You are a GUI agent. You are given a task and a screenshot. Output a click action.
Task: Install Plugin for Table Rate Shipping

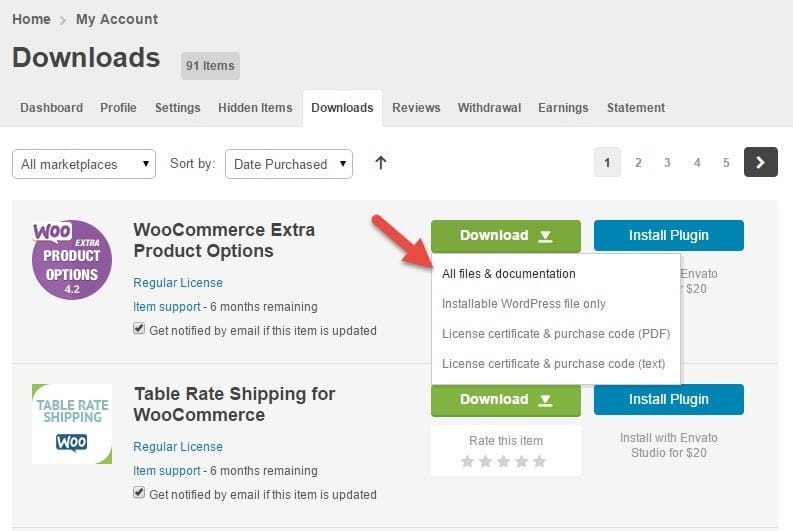click(x=669, y=400)
